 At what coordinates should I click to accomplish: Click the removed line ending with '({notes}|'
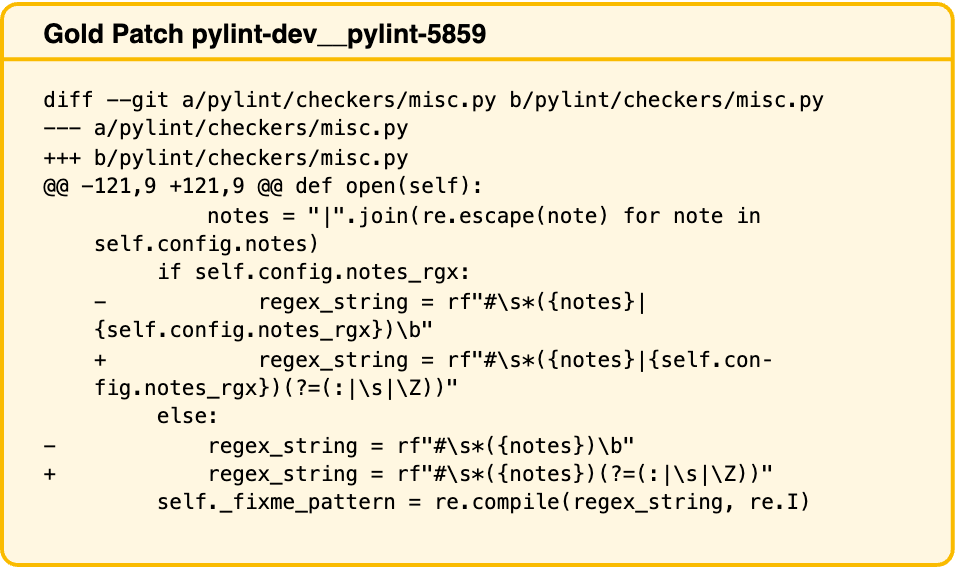click(x=371, y=302)
